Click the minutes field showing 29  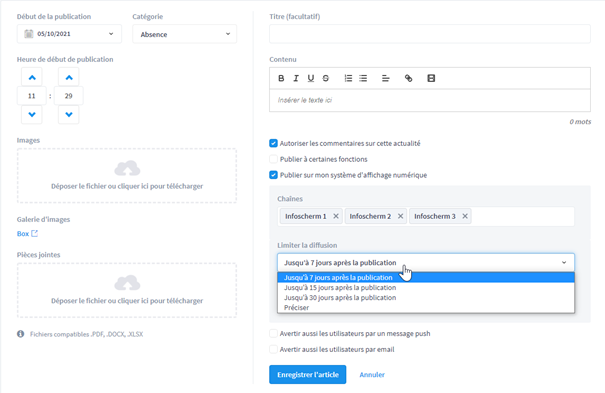tap(69, 96)
